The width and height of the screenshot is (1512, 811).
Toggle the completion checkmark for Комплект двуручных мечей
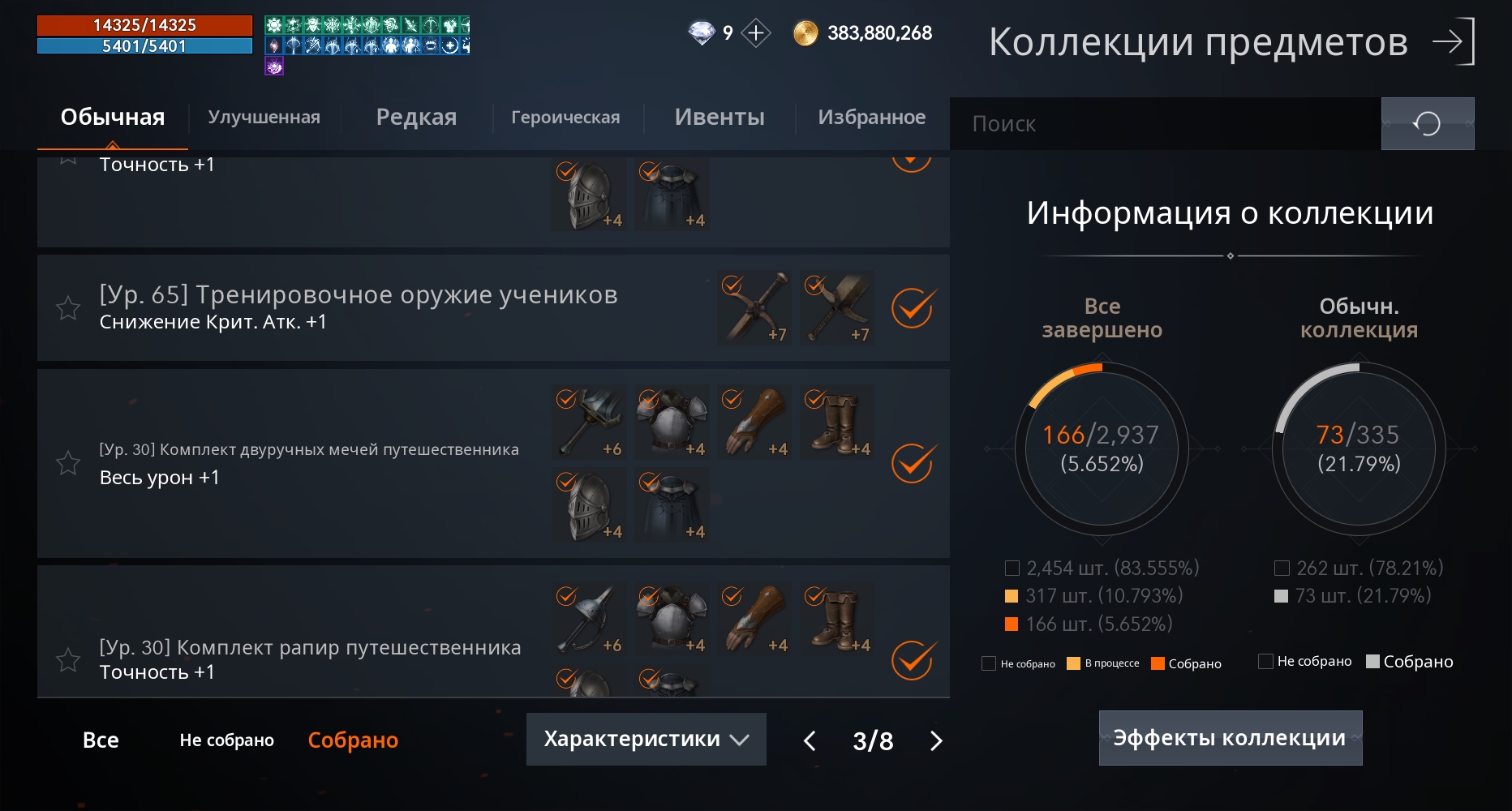click(x=913, y=463)
